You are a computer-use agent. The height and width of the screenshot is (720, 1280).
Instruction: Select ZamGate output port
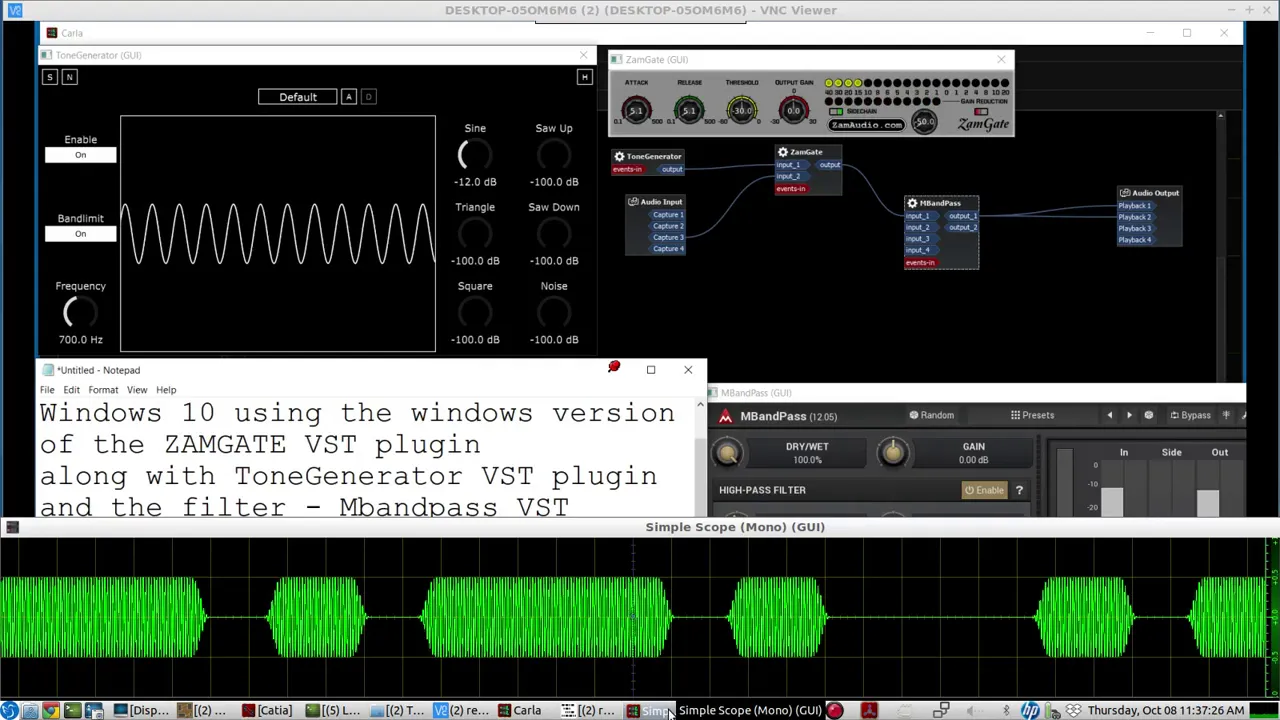pos(829,165)
